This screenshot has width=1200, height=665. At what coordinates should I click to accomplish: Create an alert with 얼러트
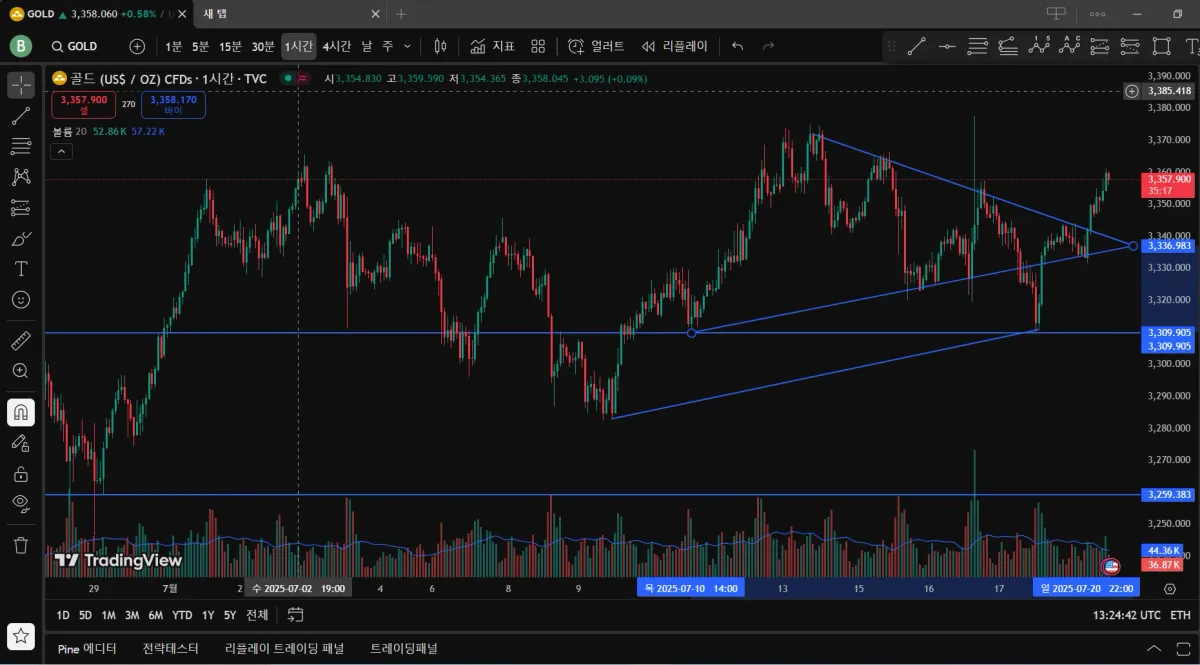(596, 46)
